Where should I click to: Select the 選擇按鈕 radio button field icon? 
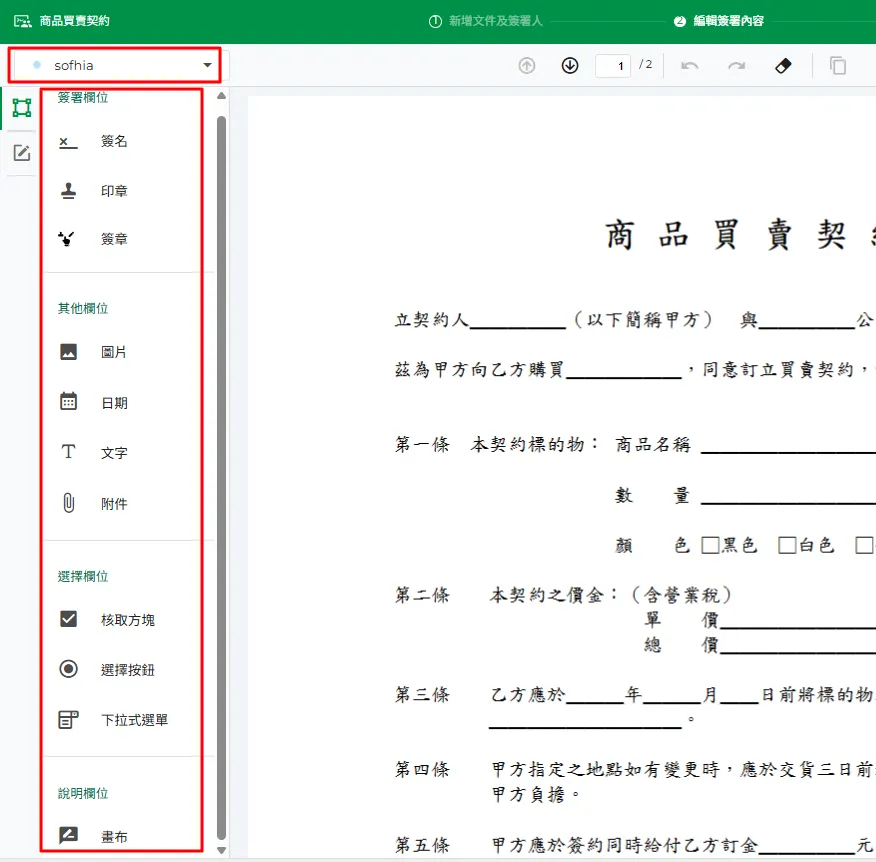68,669
